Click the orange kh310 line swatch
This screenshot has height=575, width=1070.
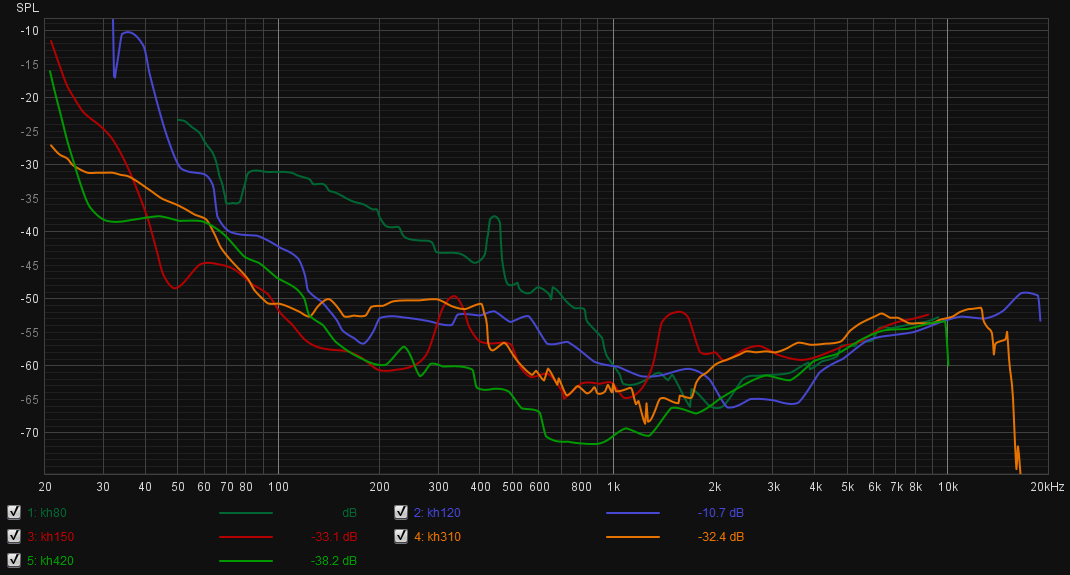pyautogui.click(x=633, y=537)
